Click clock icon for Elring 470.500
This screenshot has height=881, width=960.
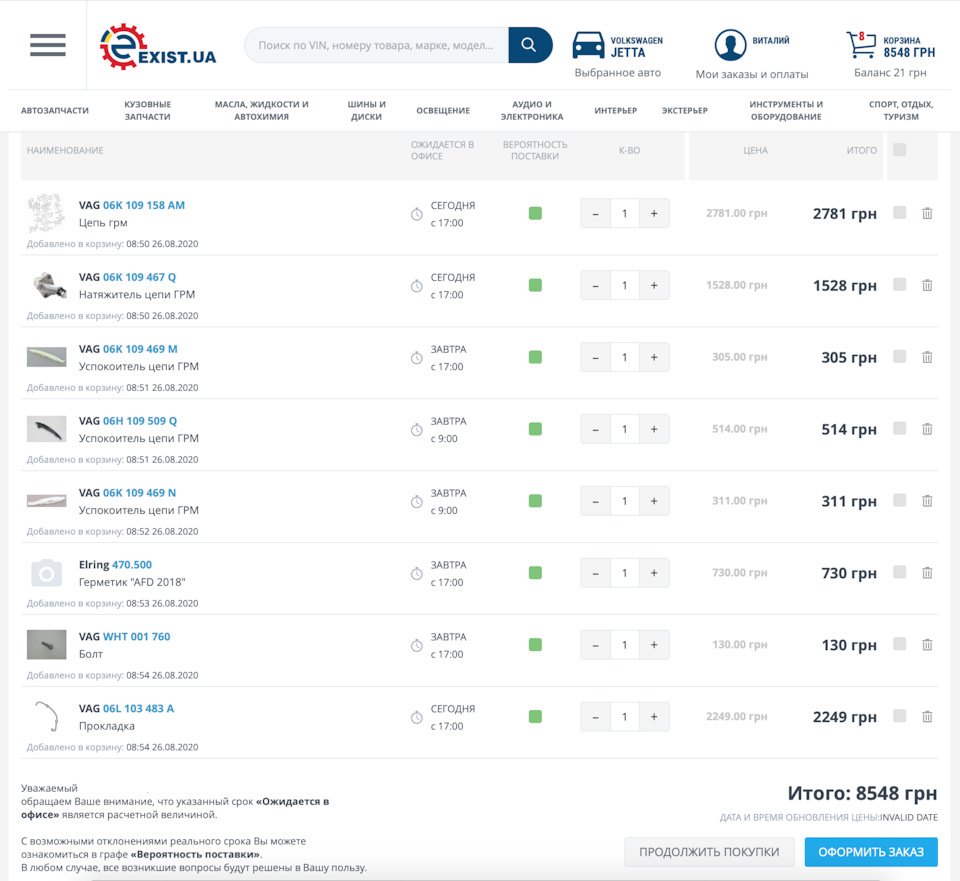click(416, 574)
